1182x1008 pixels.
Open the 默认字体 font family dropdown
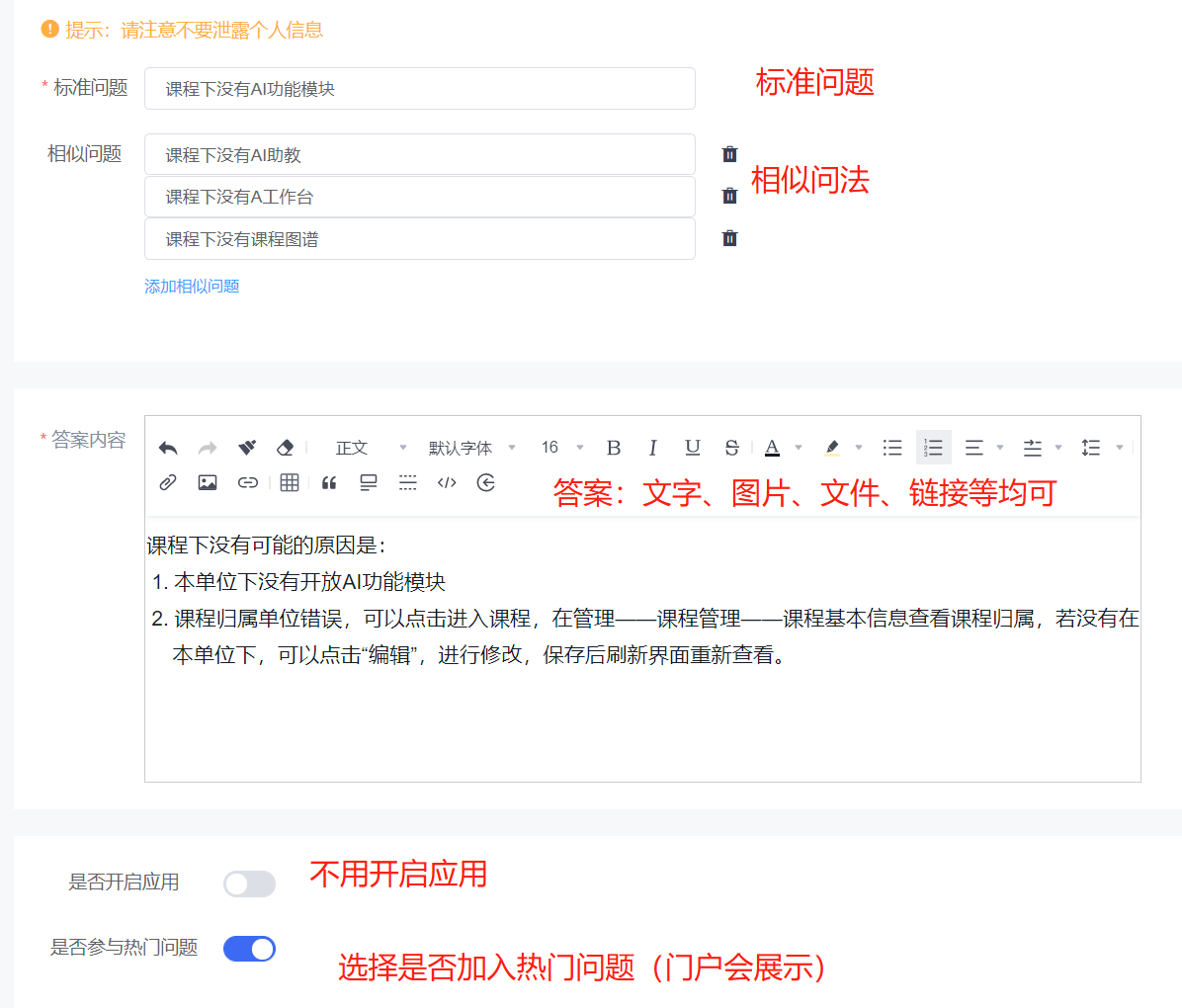click(471, 448)
